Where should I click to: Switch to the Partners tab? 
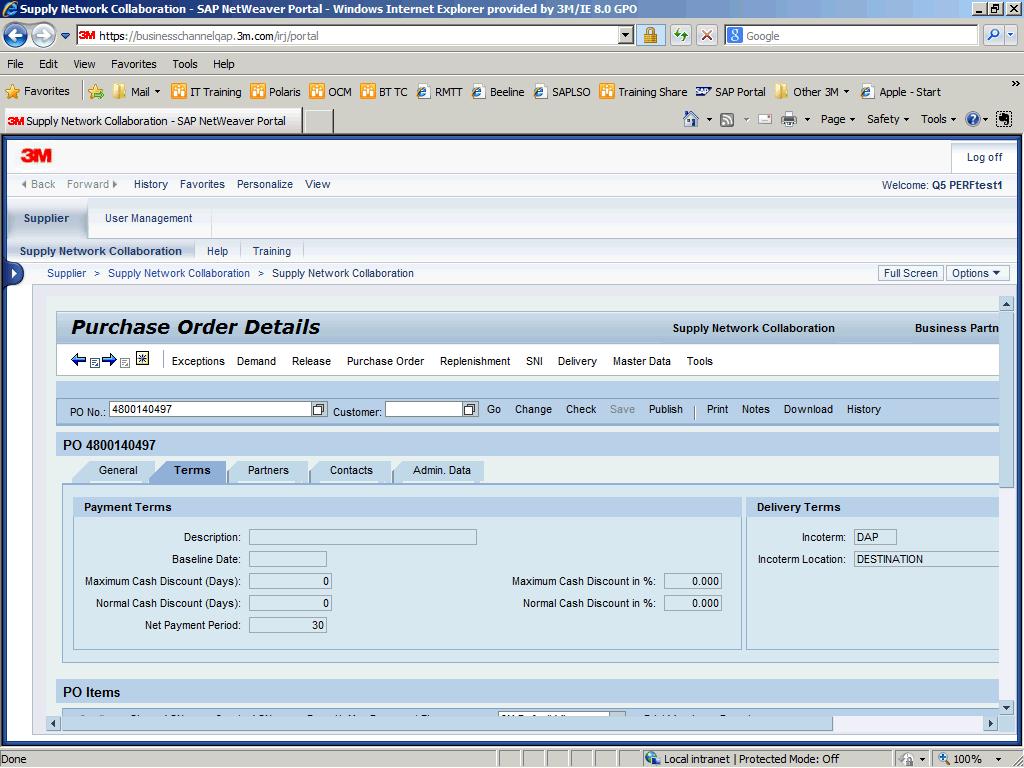tap(268, 470)
